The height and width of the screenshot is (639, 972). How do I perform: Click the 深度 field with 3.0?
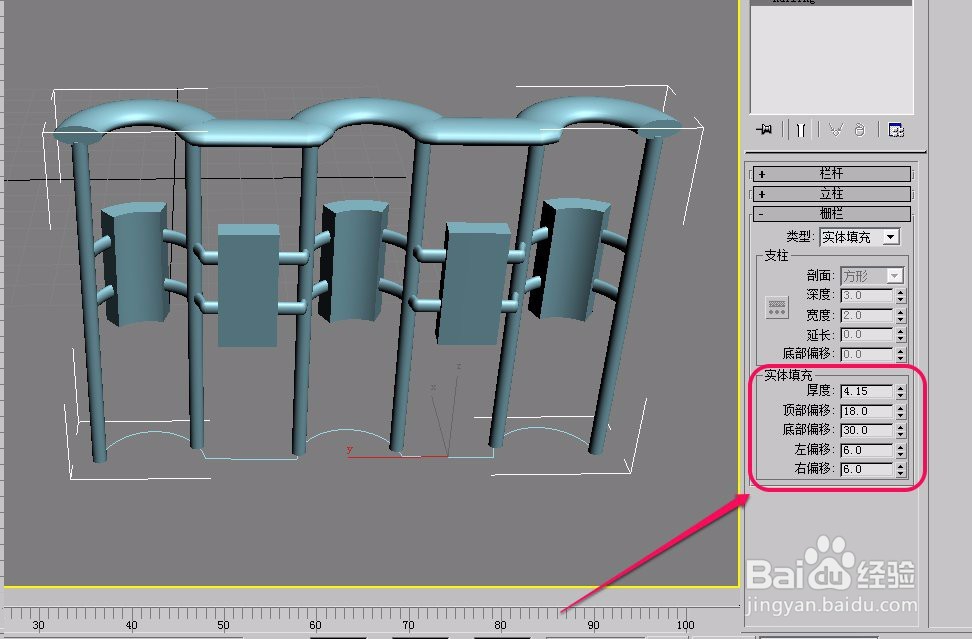pos(867,295)
